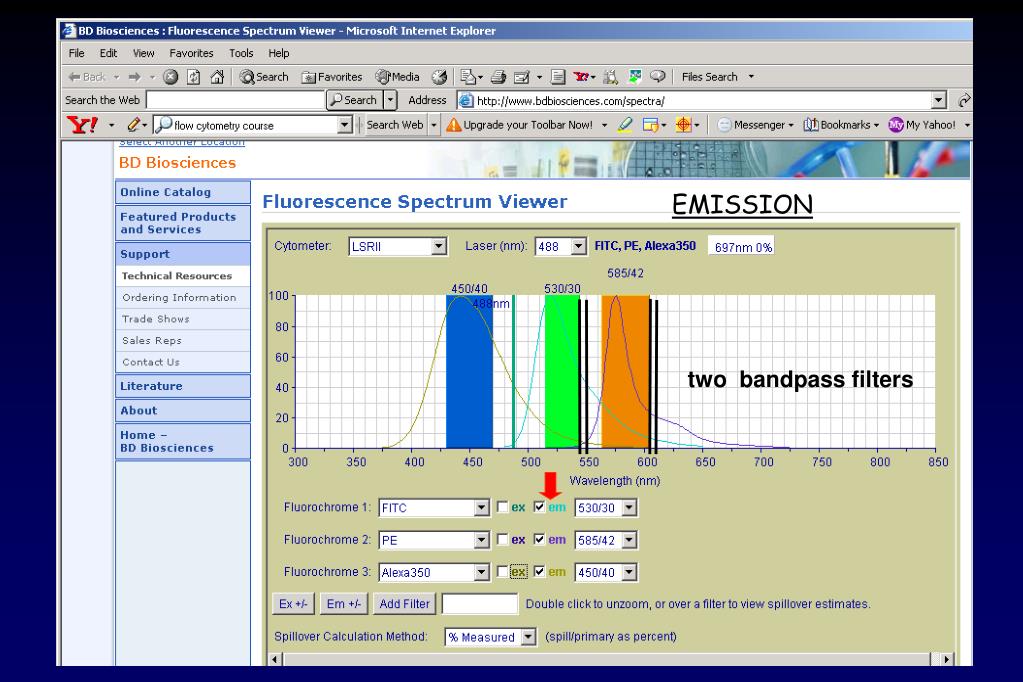Viewport: 1023px width, 682px height.
Task: Click the Ex +/- button
Action: 293,604
